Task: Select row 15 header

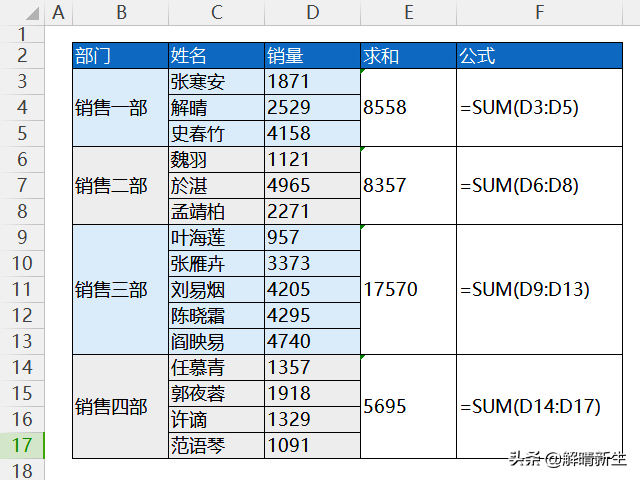Action: pyautogui.click(x=22, y=393)
